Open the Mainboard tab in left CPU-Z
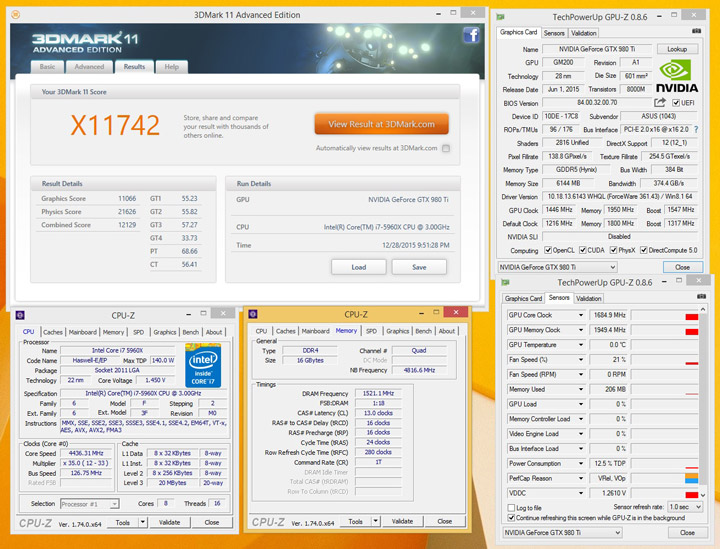Viewport: 720px width, 549px height. click(83, 332)
